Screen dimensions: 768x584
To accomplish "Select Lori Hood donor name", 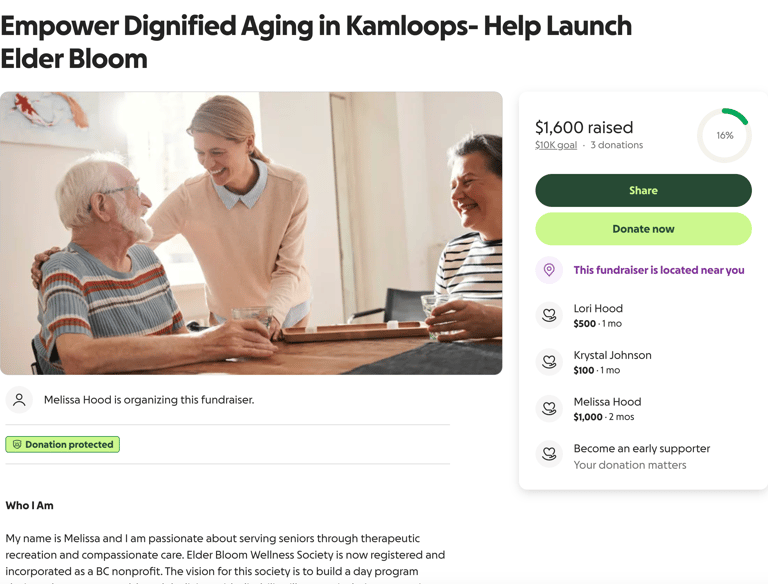I will click(598, 308).
